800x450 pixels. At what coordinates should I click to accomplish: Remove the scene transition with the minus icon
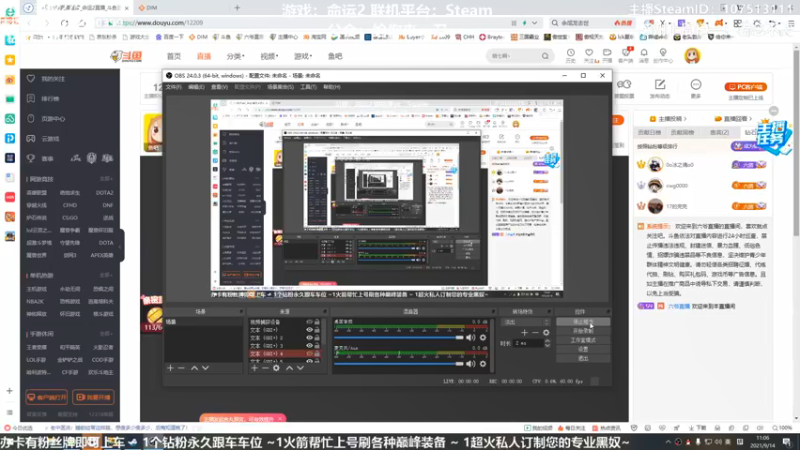click(x=535, y=333)
